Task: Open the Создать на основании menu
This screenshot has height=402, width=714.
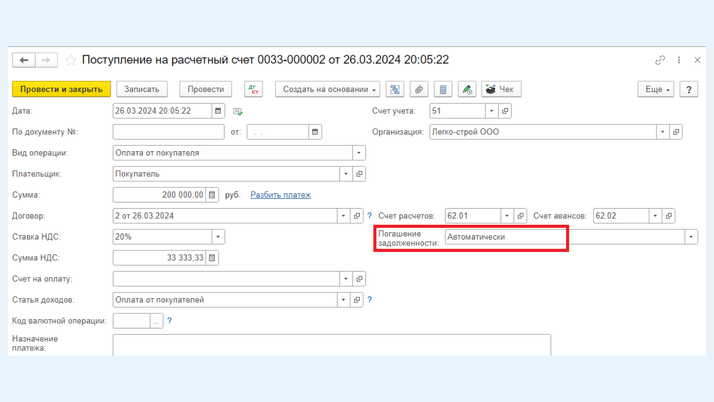Action: [328, 89]
